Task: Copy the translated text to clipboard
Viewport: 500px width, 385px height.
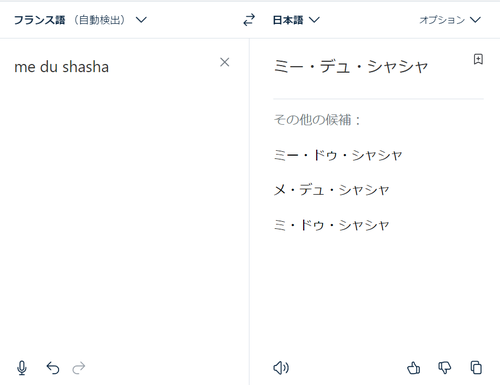Action: click(476, 368)
